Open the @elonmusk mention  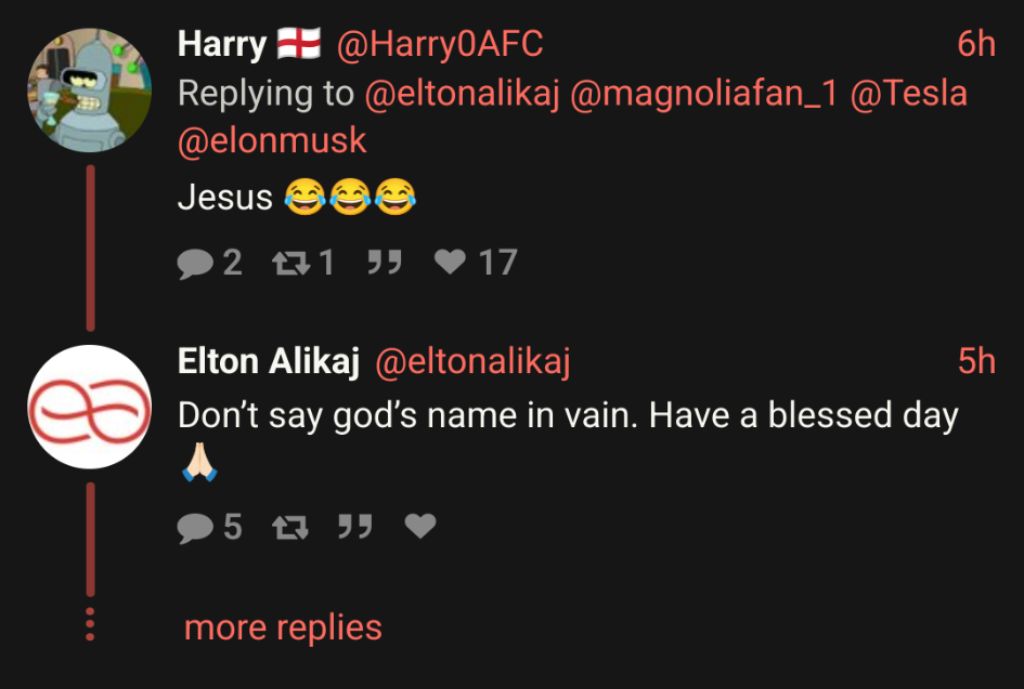pos(272,141)
